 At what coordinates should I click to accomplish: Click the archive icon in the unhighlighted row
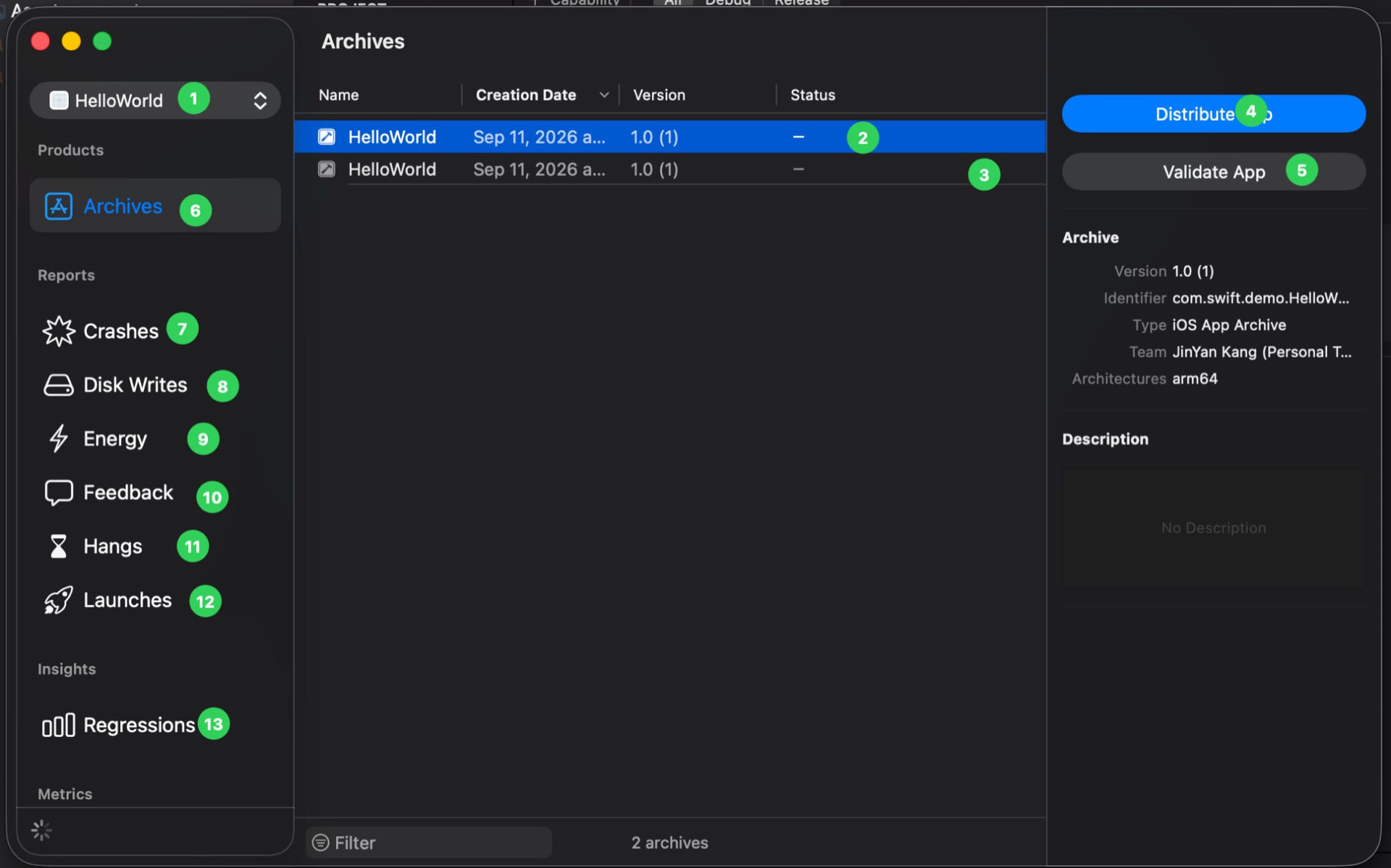coord(327,169)
